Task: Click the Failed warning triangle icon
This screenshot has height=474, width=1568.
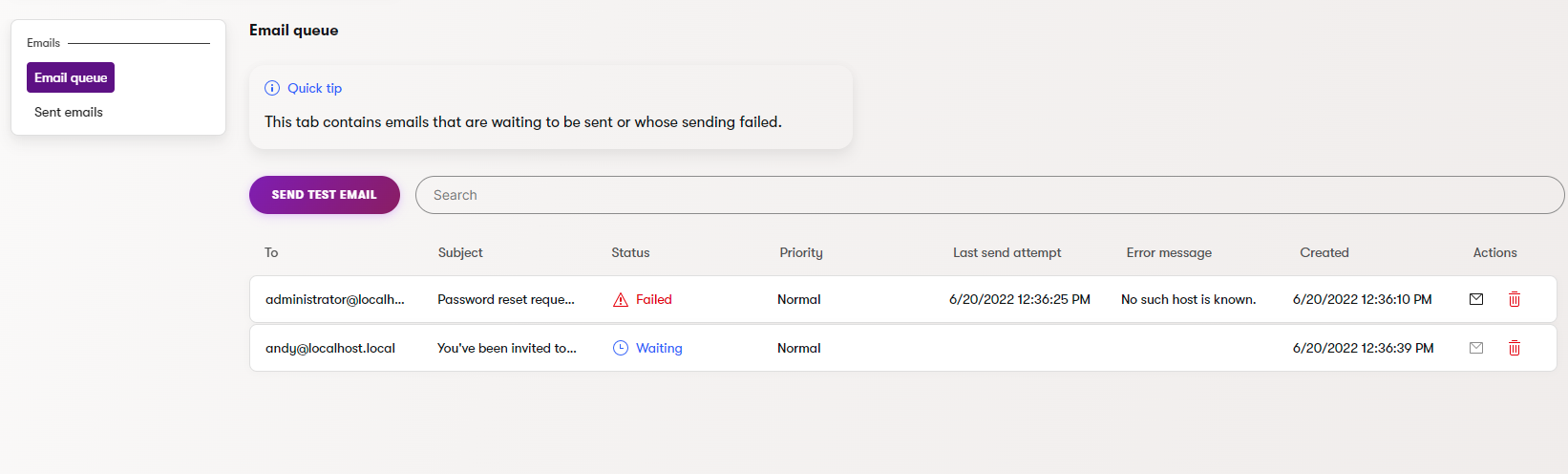Action: (x=621, y=299)
